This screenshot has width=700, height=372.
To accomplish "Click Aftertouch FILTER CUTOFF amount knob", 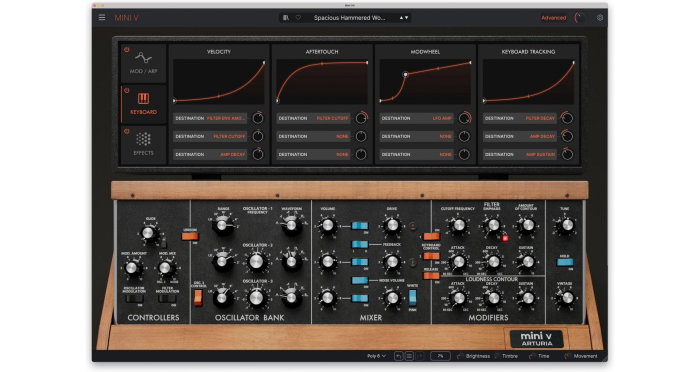I will pos(361,118).
